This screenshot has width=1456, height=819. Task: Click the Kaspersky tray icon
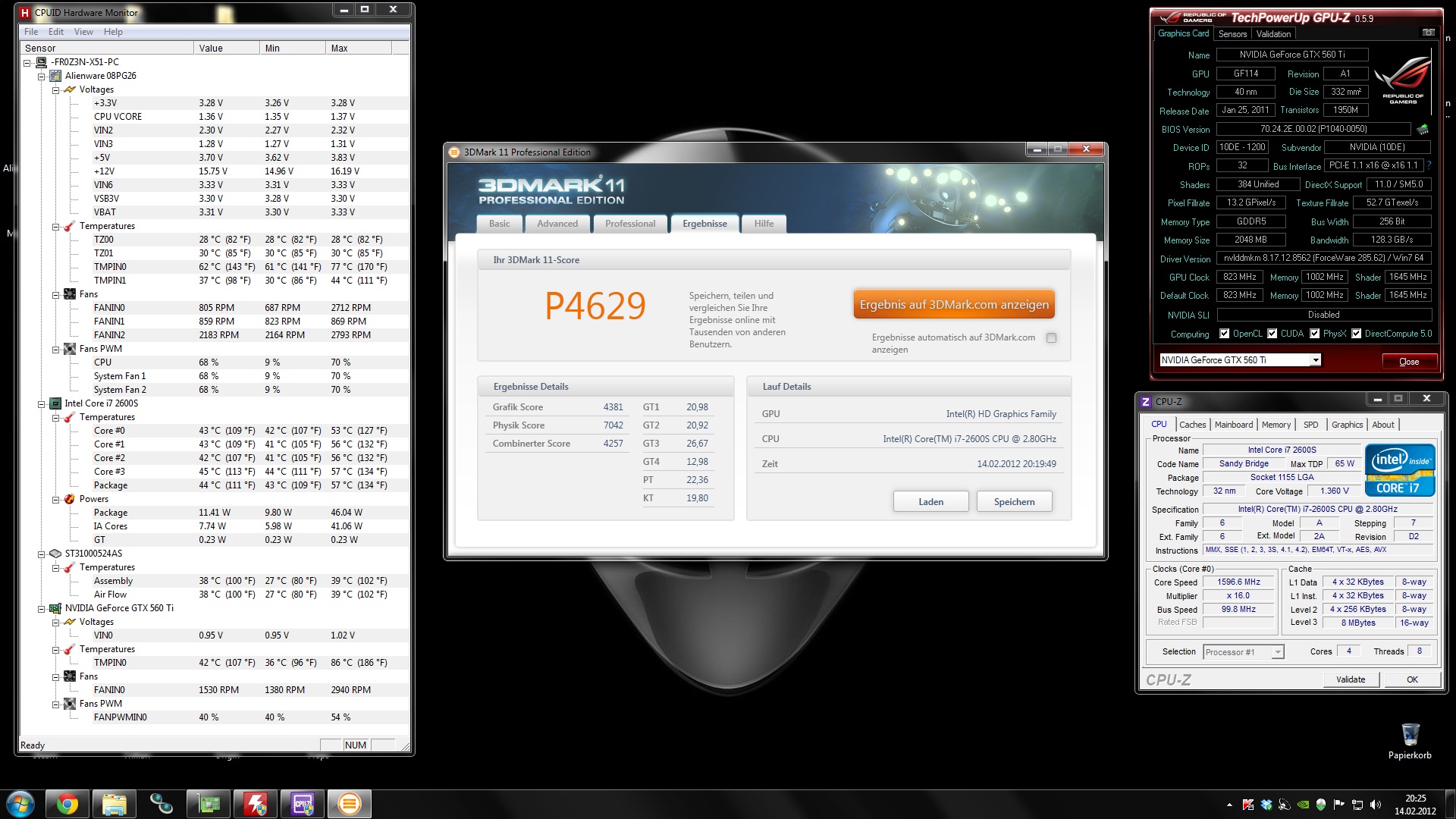coord(1248,805)
